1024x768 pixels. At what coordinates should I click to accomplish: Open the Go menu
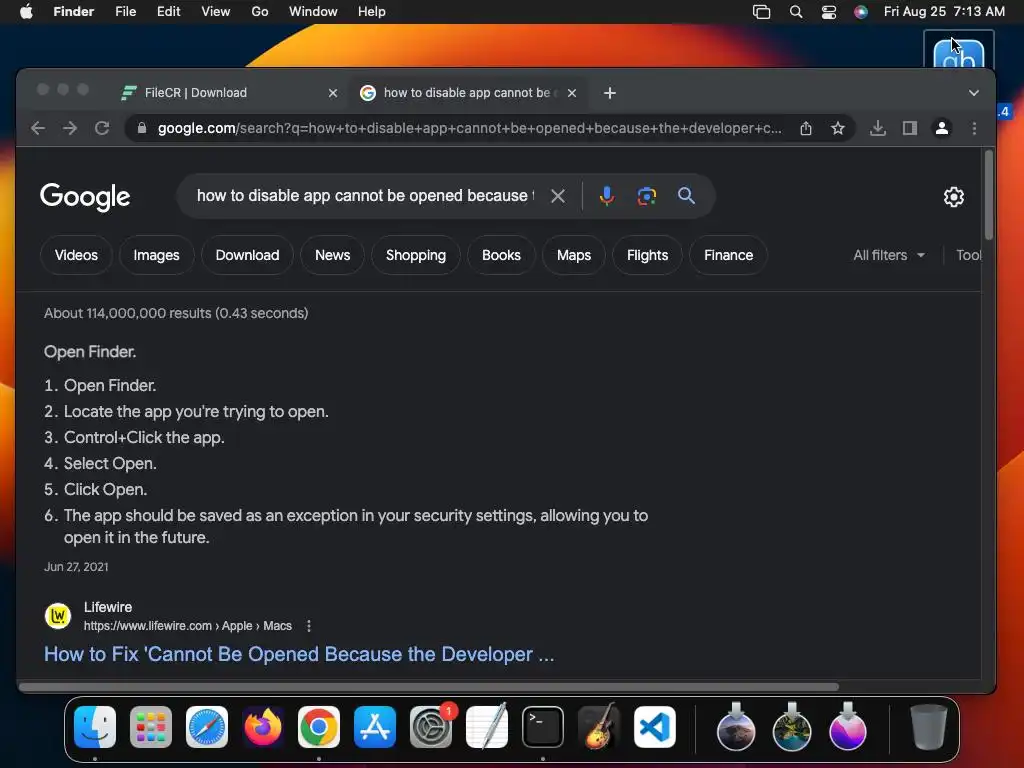point(260,12)
